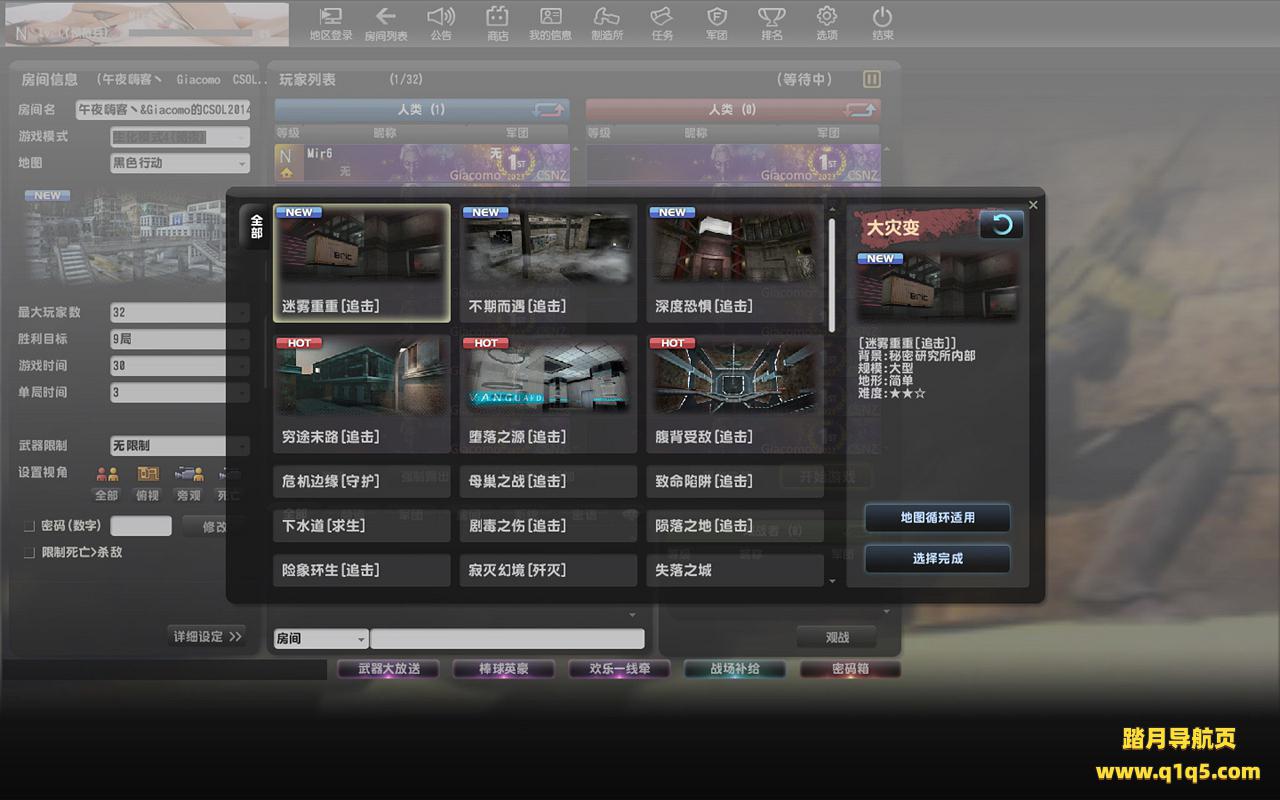Click the 公告 announcement speaker icon
1280x800 pixels.
[441, 23]
